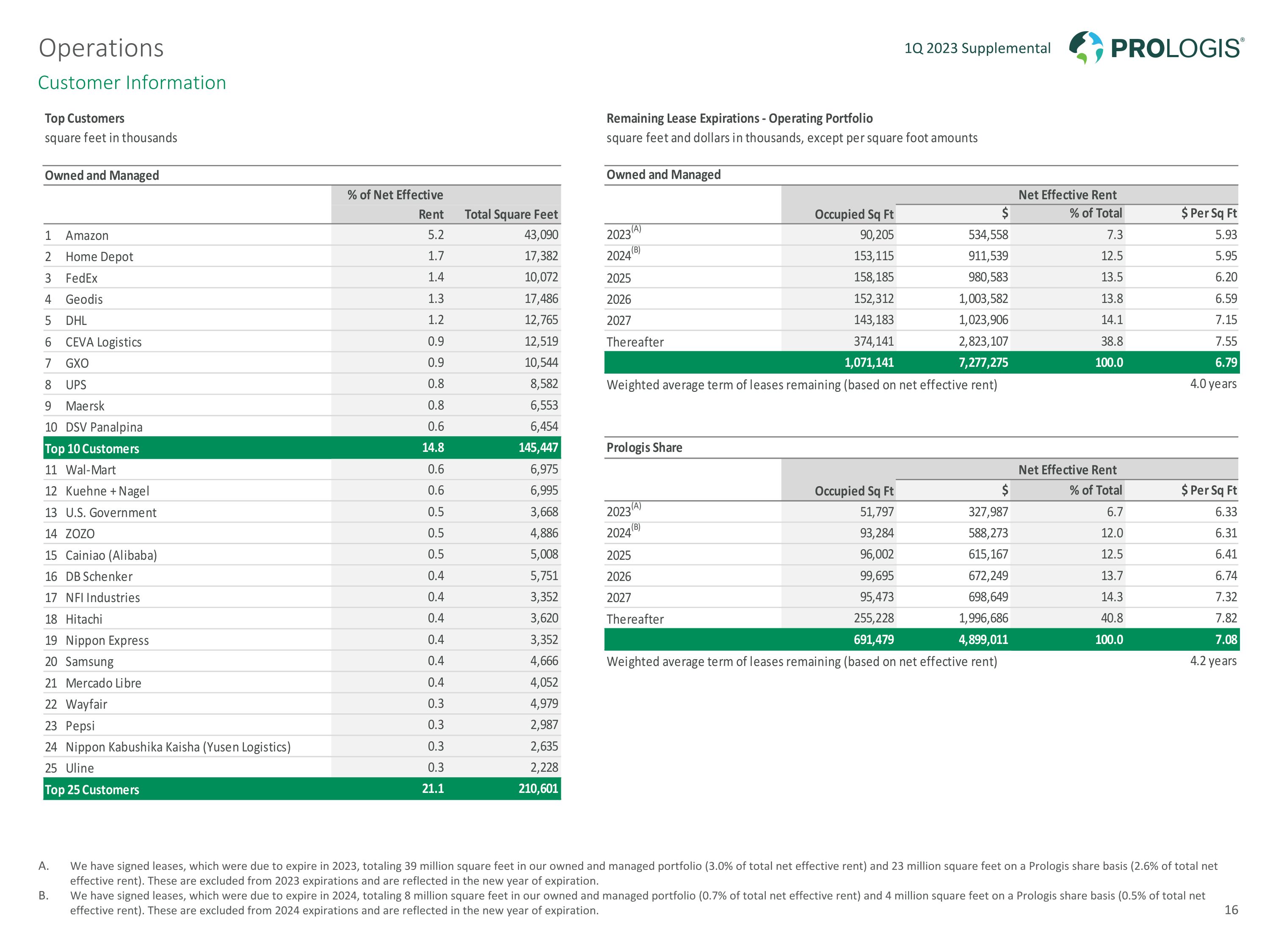Click footnote marker B beside 2024
Screen dimensions: 1270x952
click(x=636, y=250)
